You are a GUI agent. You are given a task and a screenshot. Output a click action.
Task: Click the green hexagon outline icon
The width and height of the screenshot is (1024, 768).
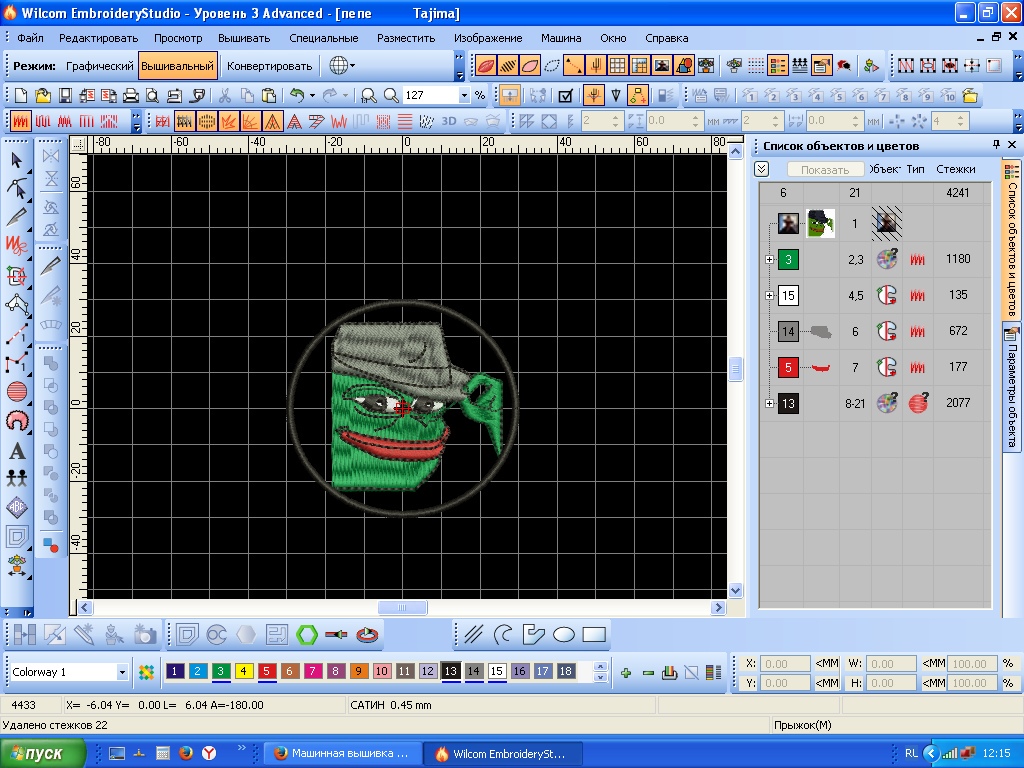pyautogui.click(x=306, y=635)
